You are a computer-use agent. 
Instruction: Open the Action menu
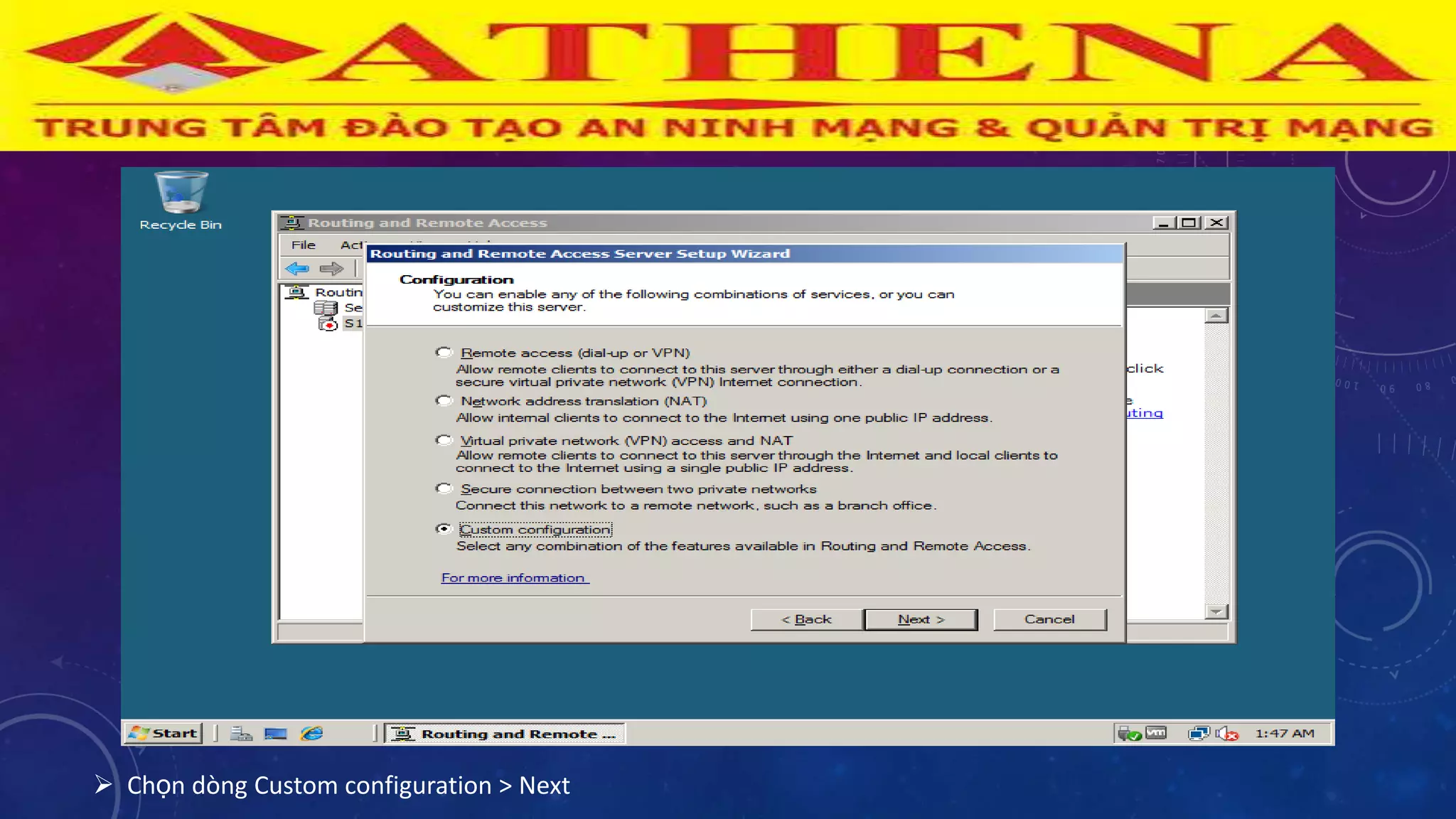[x=353, y=245]
